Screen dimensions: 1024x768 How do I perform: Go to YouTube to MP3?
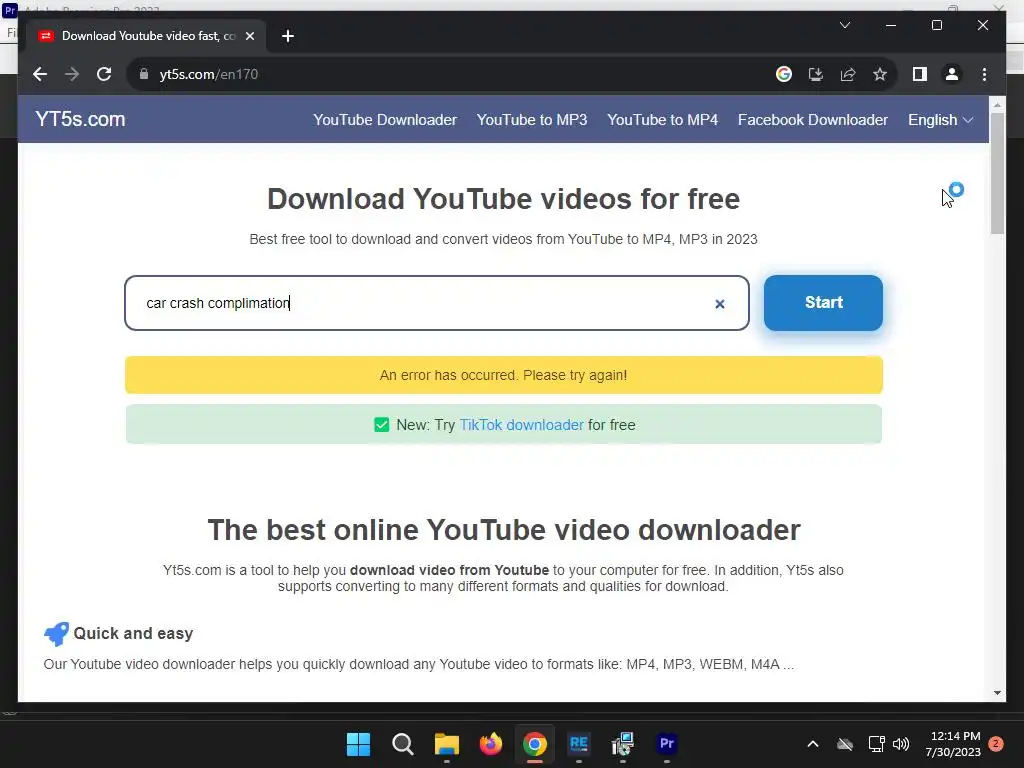tap(532, 120)
